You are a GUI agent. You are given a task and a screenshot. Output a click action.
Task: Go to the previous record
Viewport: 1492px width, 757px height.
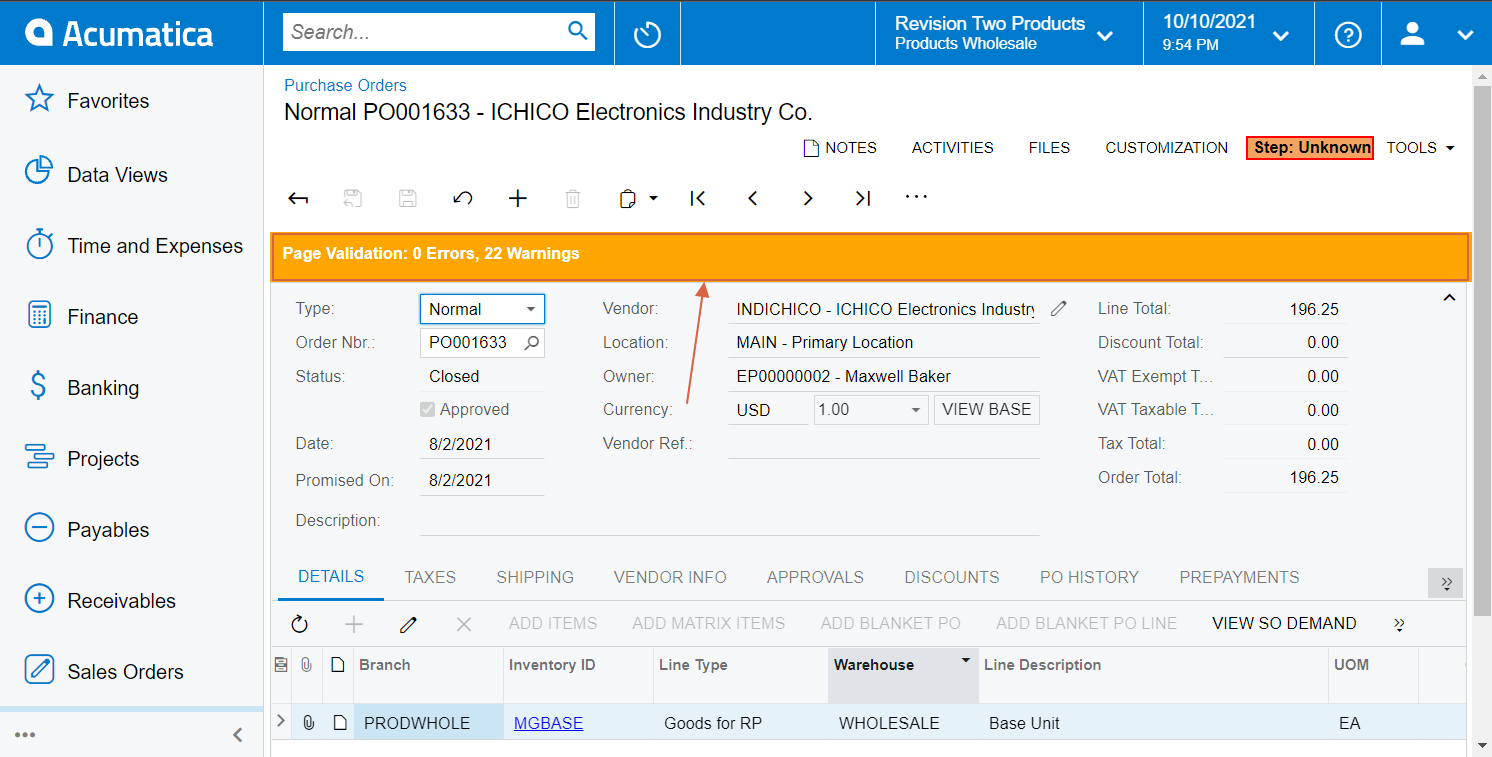pos(753,198)
